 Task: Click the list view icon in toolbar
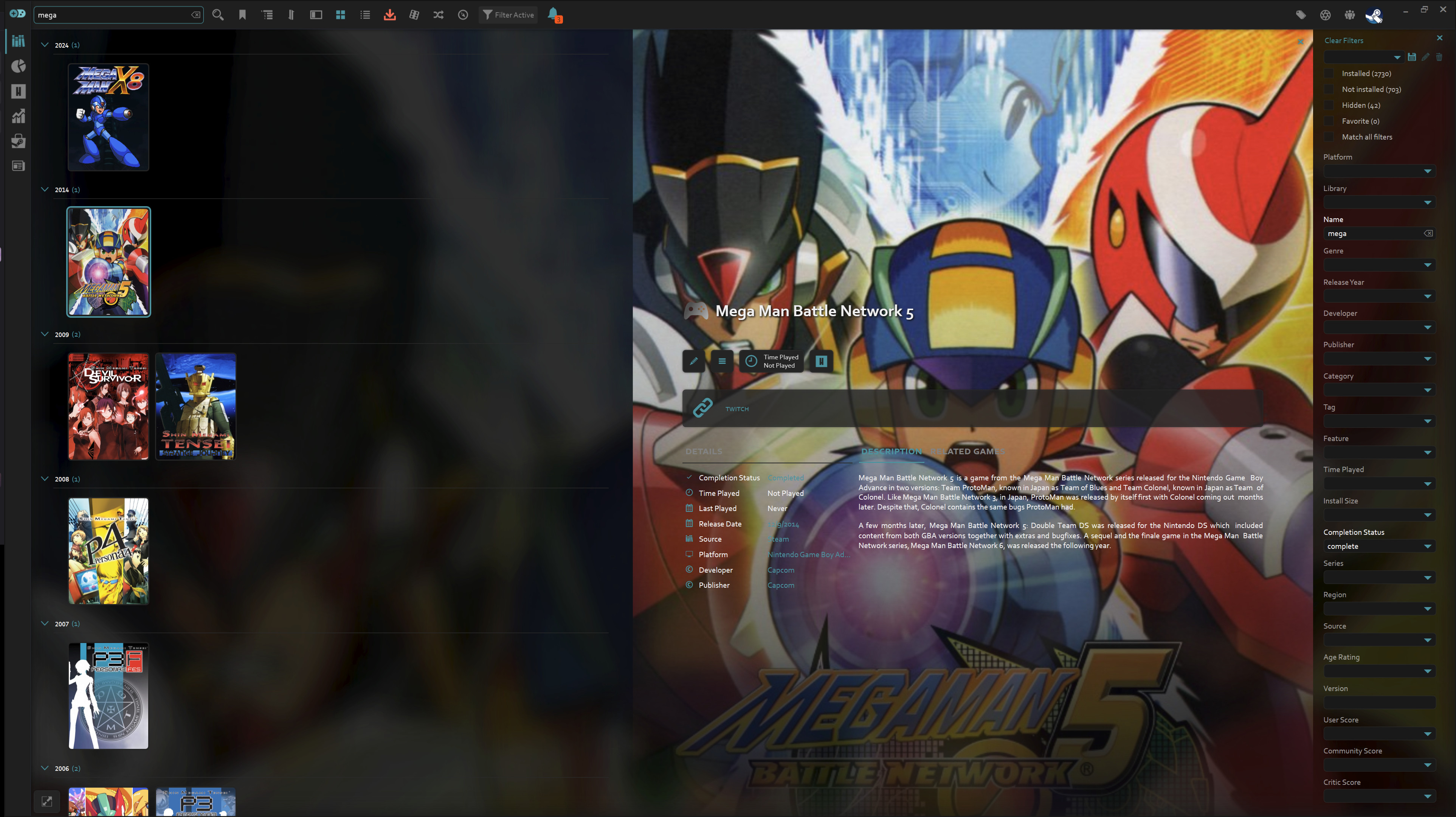coord(365,15)
